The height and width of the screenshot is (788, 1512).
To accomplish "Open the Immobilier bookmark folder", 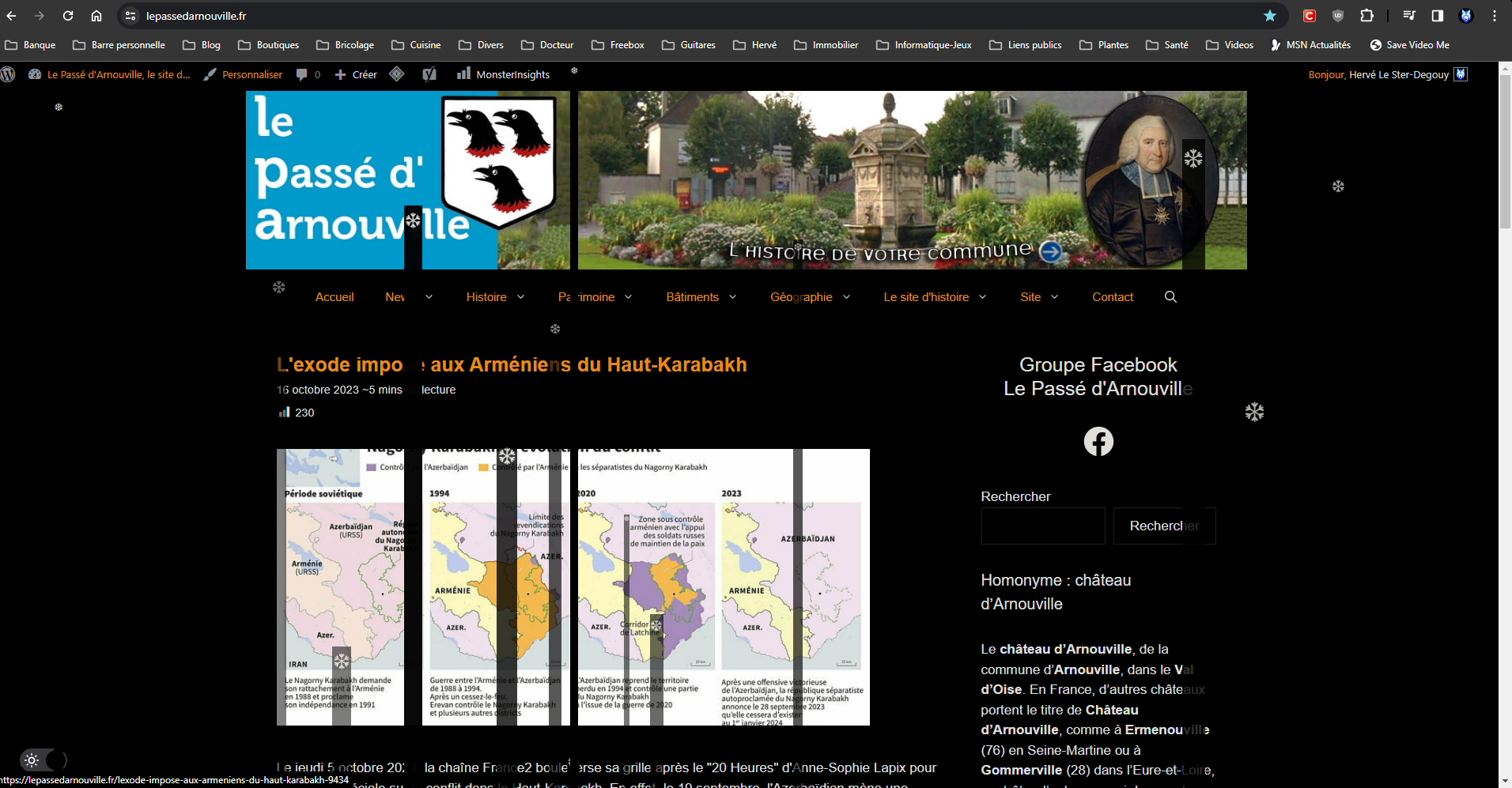I will point(826,45).
